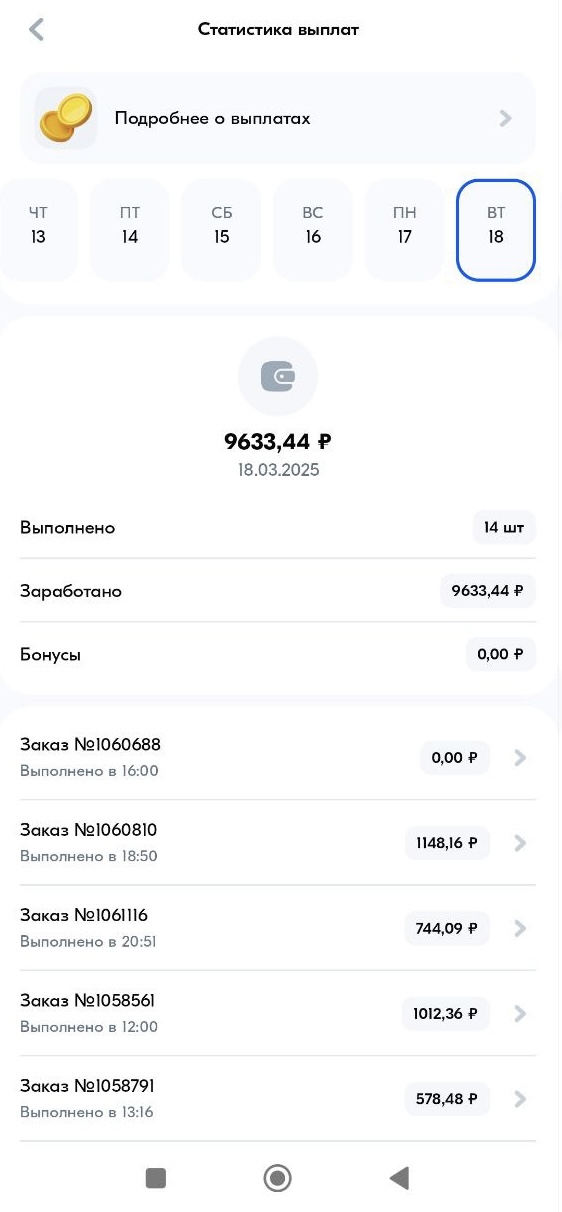Tap the 1148,16 ₽ payout amount
The image size is (562, 1212).
pos(447,843)
